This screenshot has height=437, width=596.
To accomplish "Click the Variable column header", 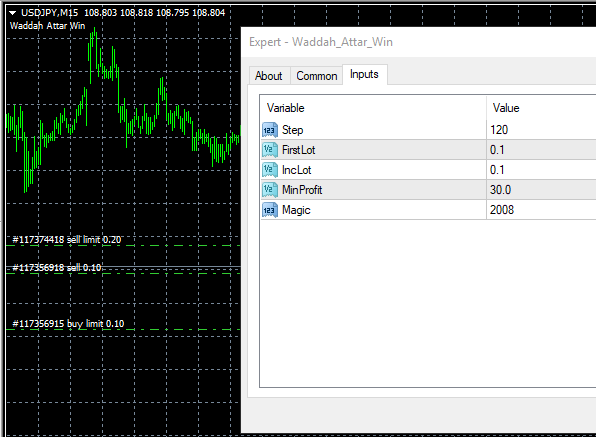I will tap(373, 108).
